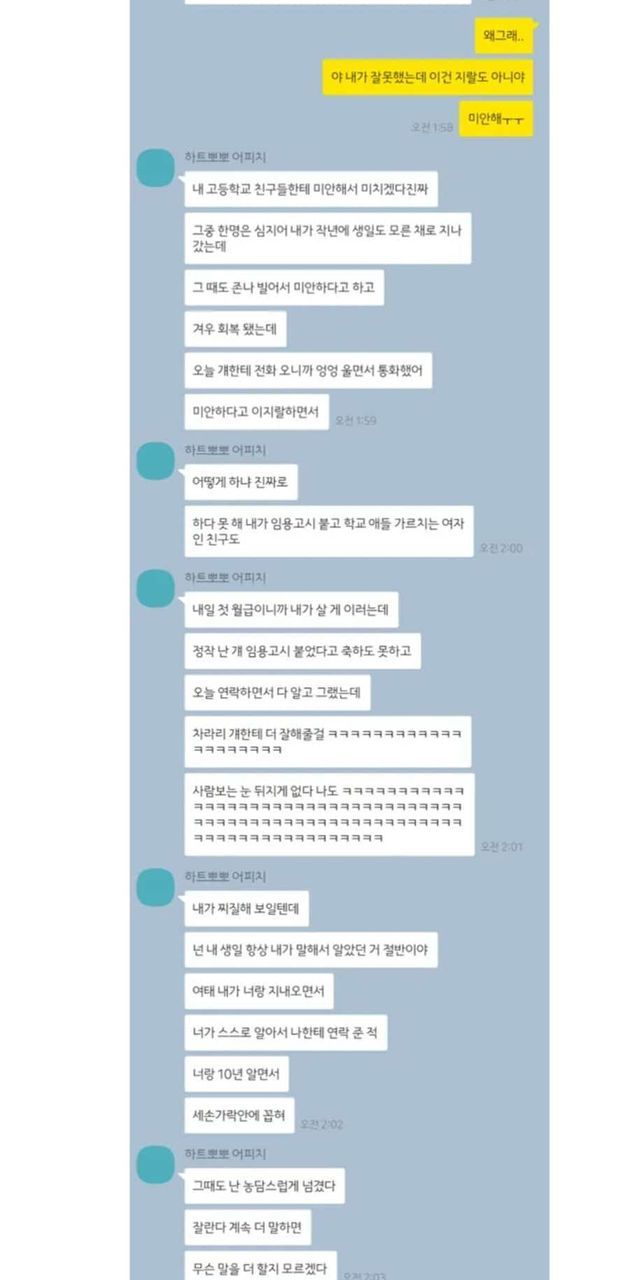Click sender name above "내 고등학교 친구들한테" message
Screen dimensions: 640x1280
click(225, 157)
